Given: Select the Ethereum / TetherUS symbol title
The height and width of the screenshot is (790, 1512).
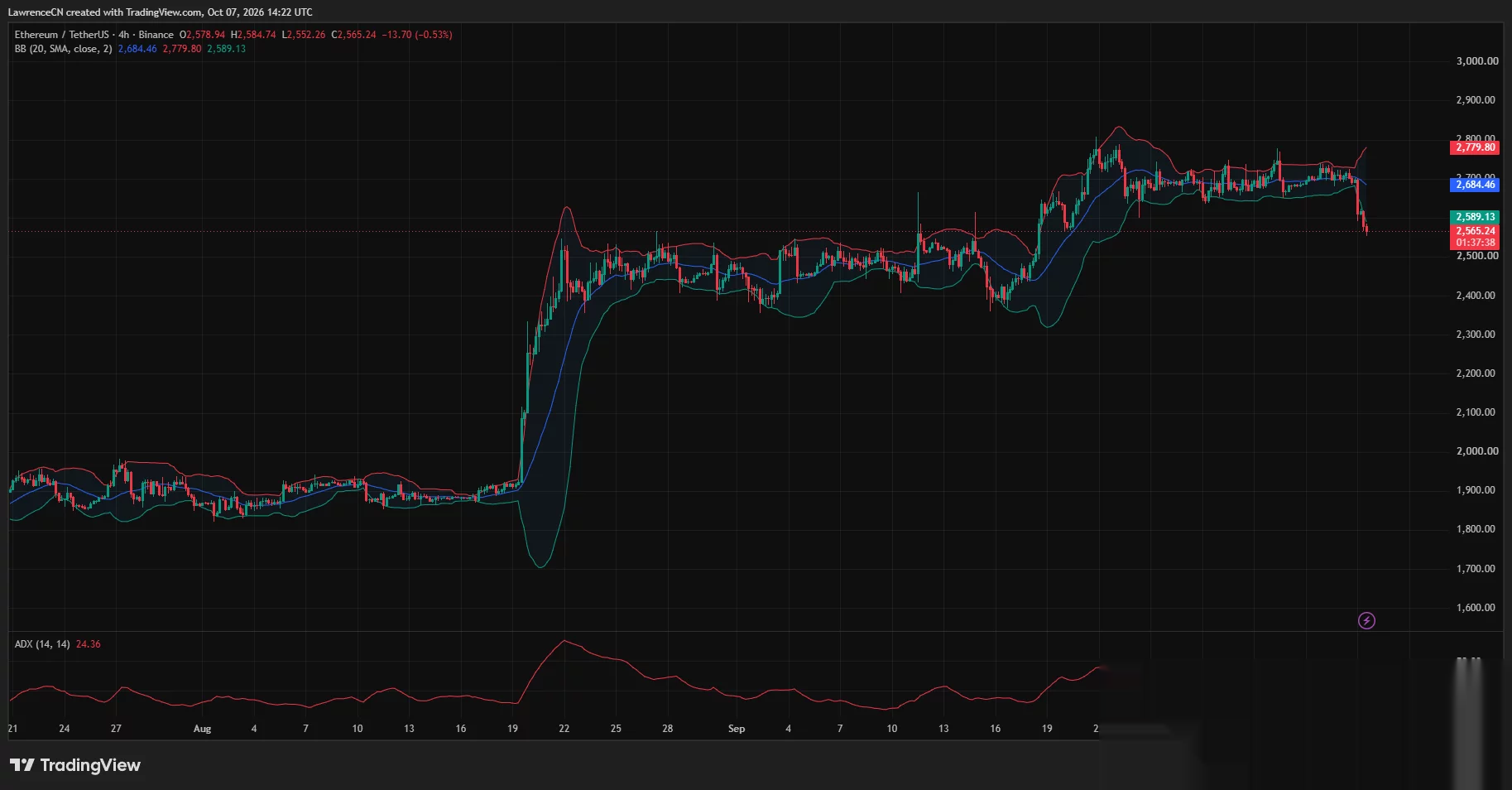Looking at the screenshot, I should point(61,35).
